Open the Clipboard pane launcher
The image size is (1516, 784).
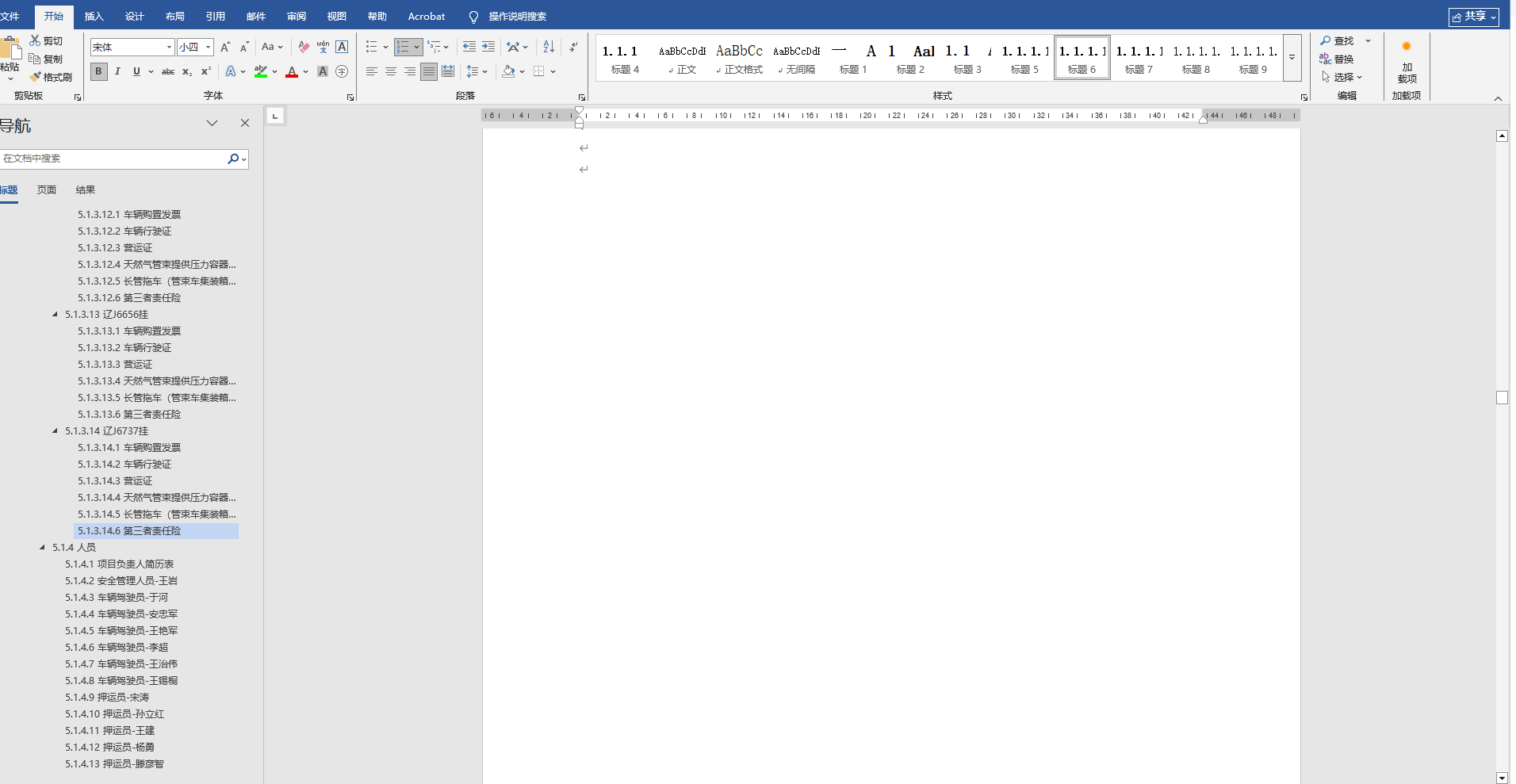click(78, 97)
